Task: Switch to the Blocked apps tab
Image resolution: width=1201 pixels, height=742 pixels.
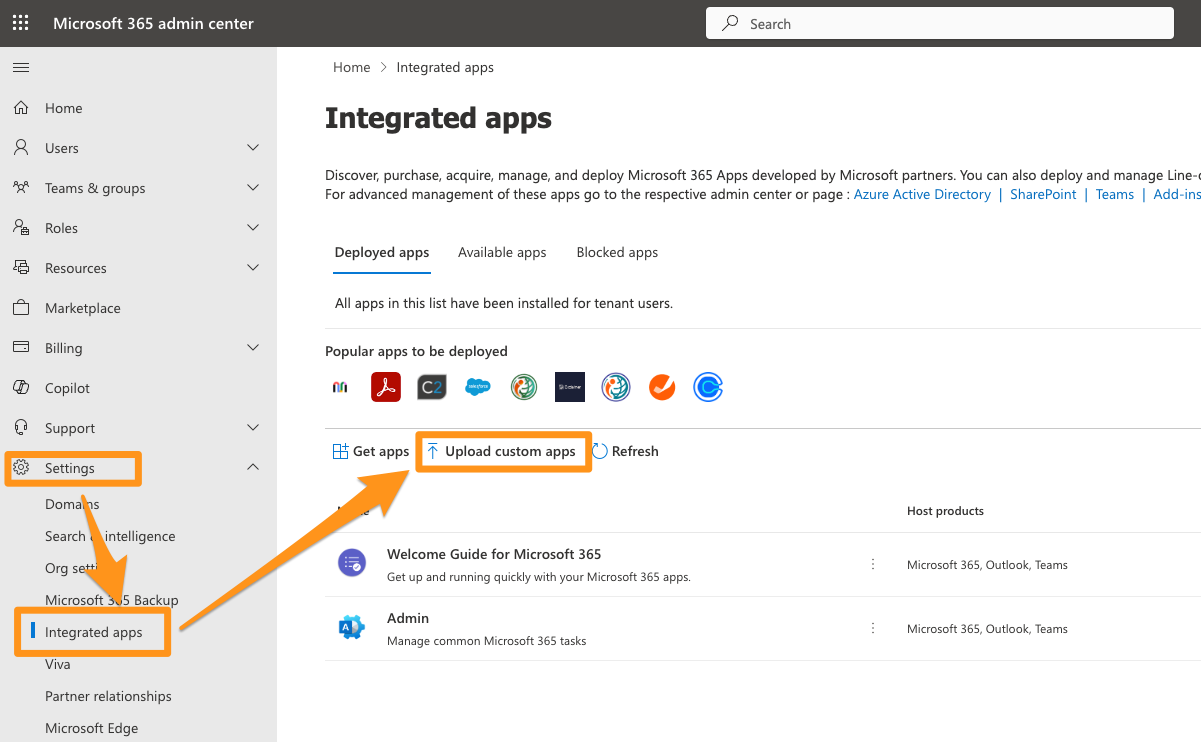Action: (617, 252)
